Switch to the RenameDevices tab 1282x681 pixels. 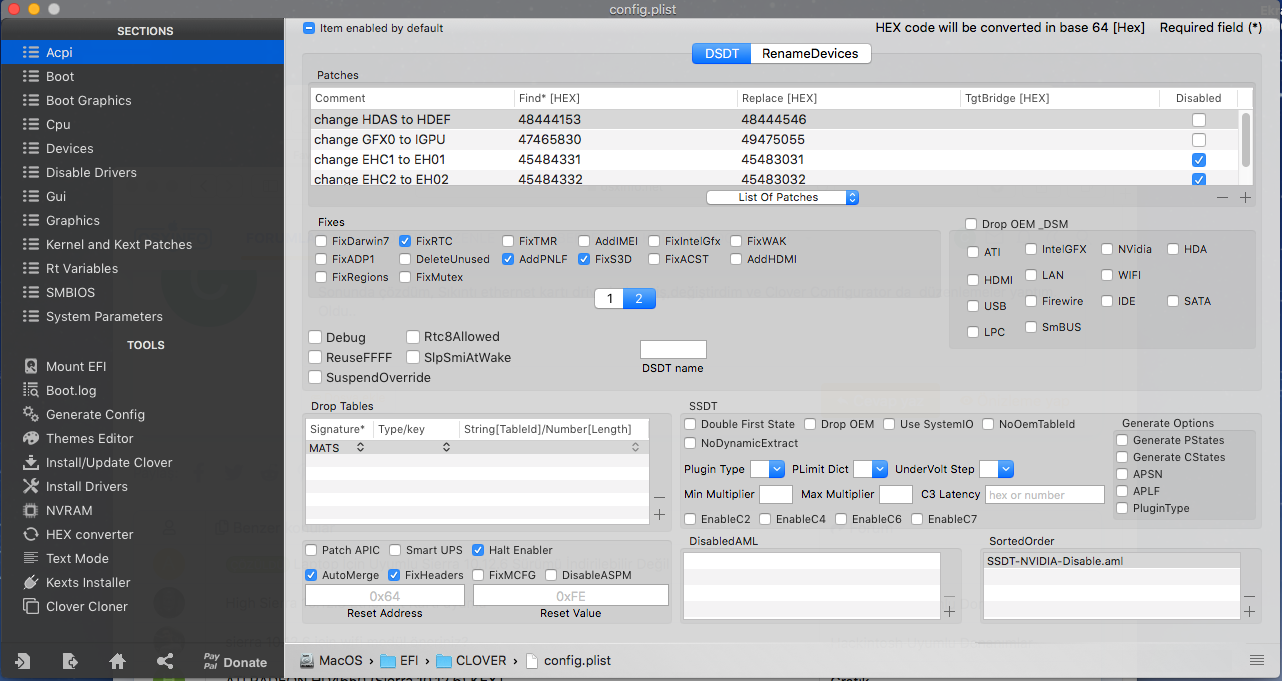(x=810, y=54)
